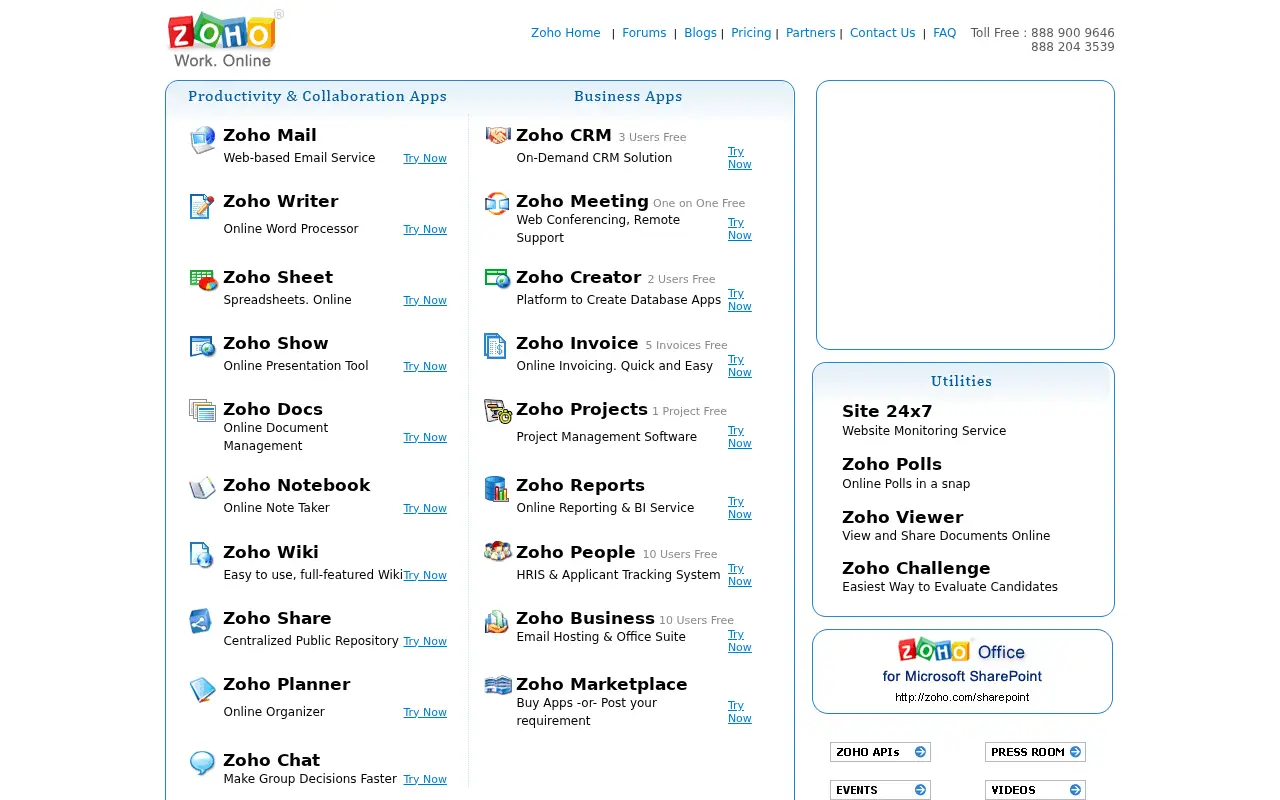Click Try Now for Zoho Marketplace
Image resolution: width=1280 pixels, height=800 pixels.
pos(739,712)
